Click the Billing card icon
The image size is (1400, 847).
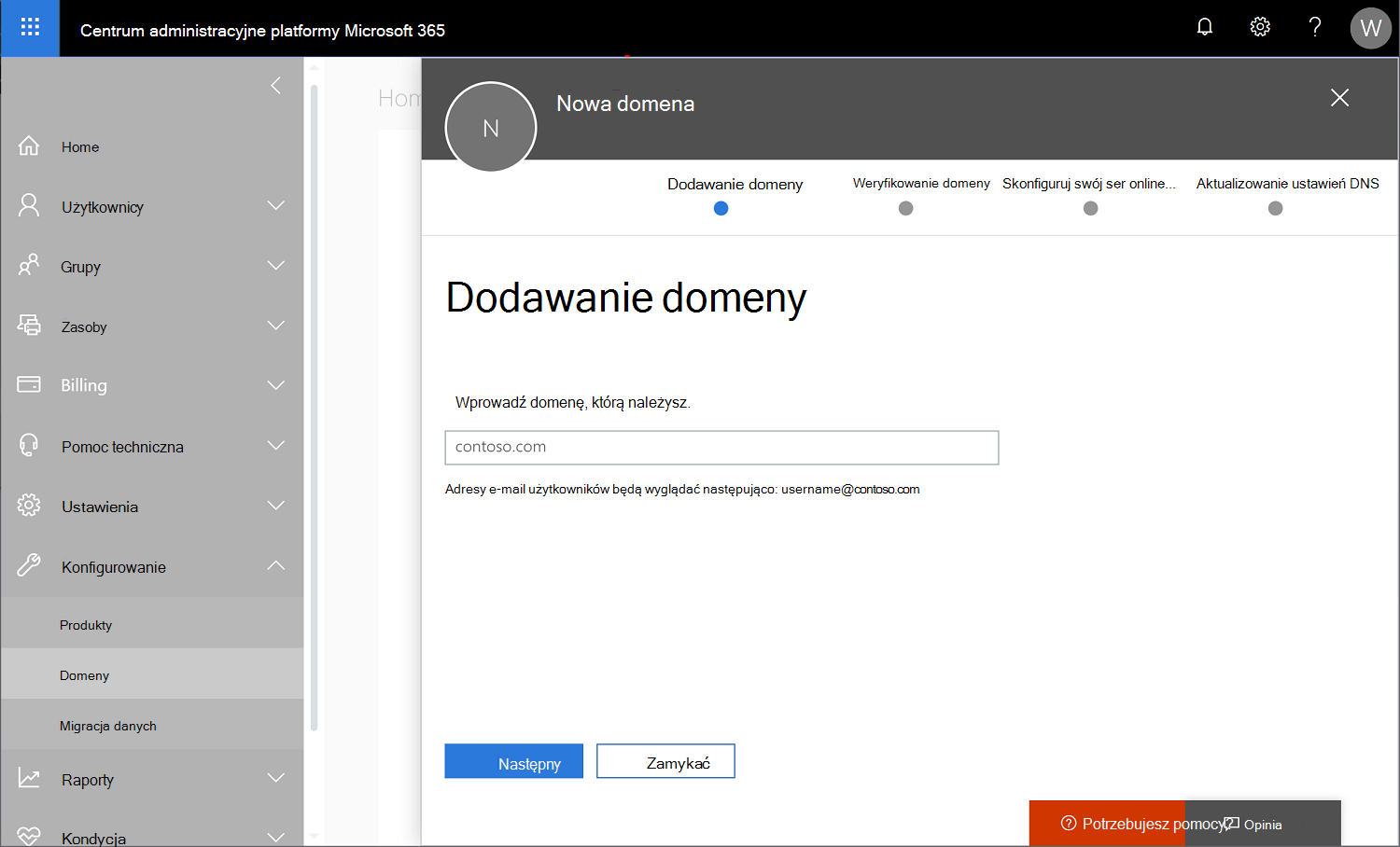(29, 384)
